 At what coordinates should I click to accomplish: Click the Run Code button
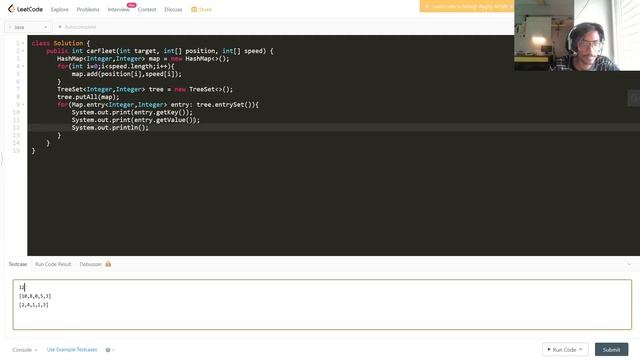pos(565,349)
